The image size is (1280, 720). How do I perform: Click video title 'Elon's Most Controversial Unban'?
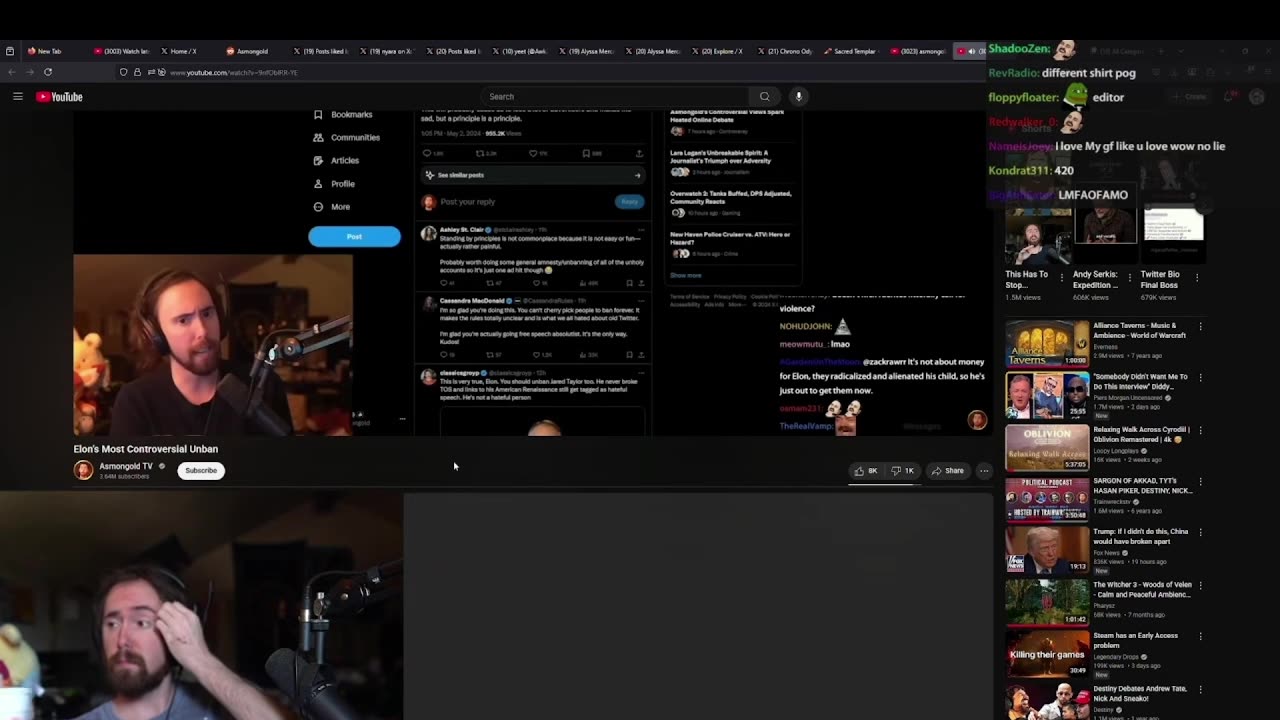pos(145,449)
